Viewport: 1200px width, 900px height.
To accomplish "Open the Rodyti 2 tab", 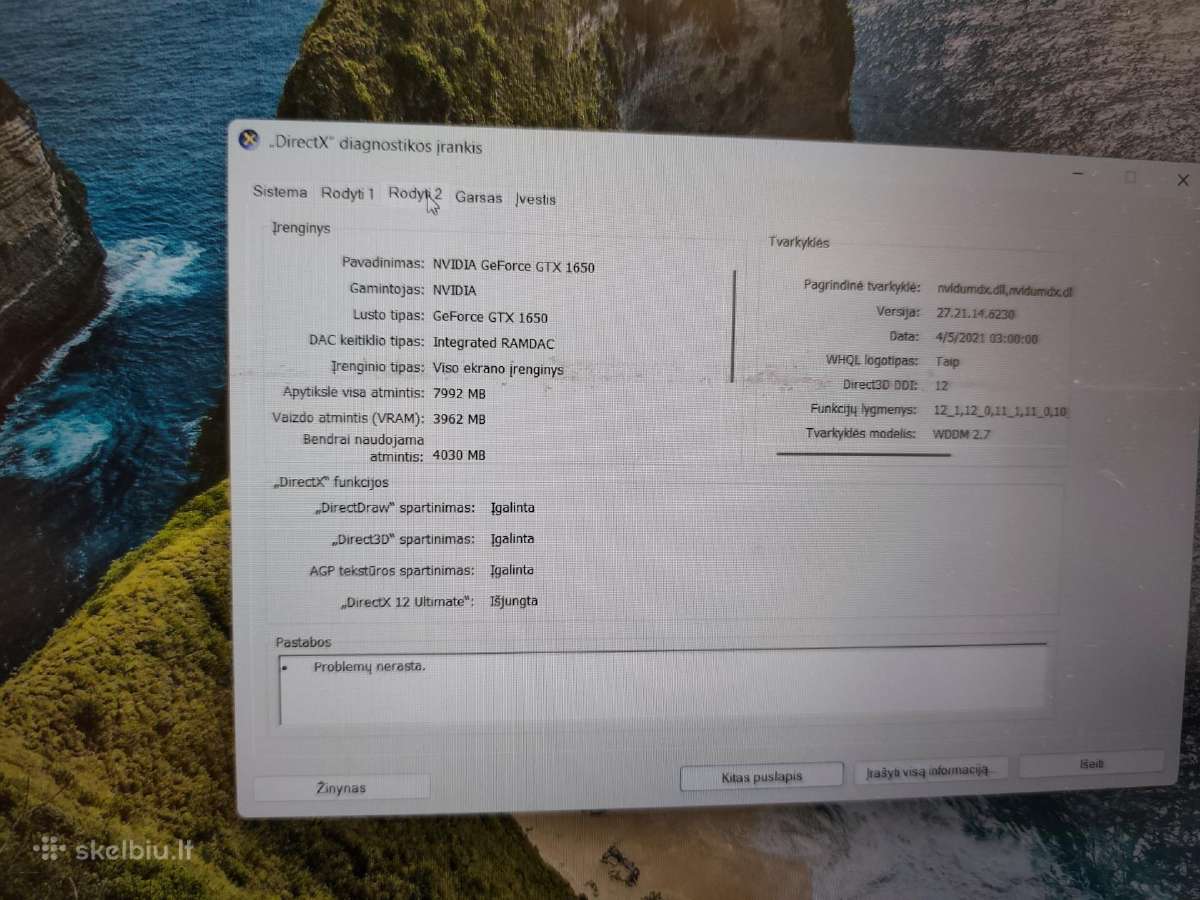I will (x=415, y=194).
